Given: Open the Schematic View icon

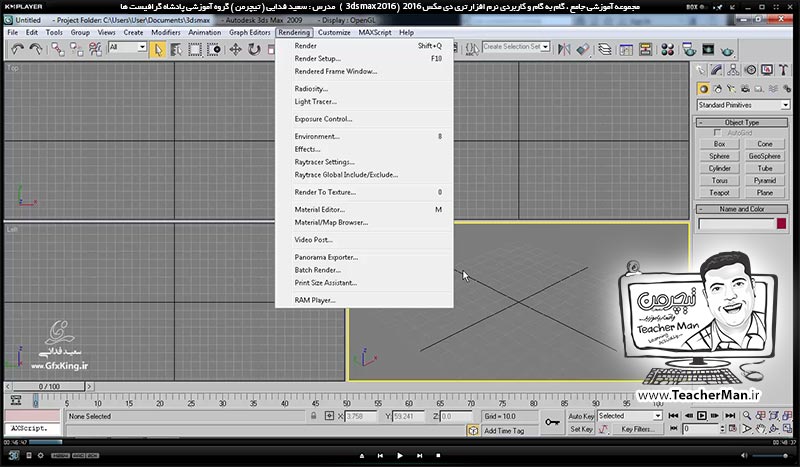Looking at the screenshot, I should [645, 49].
